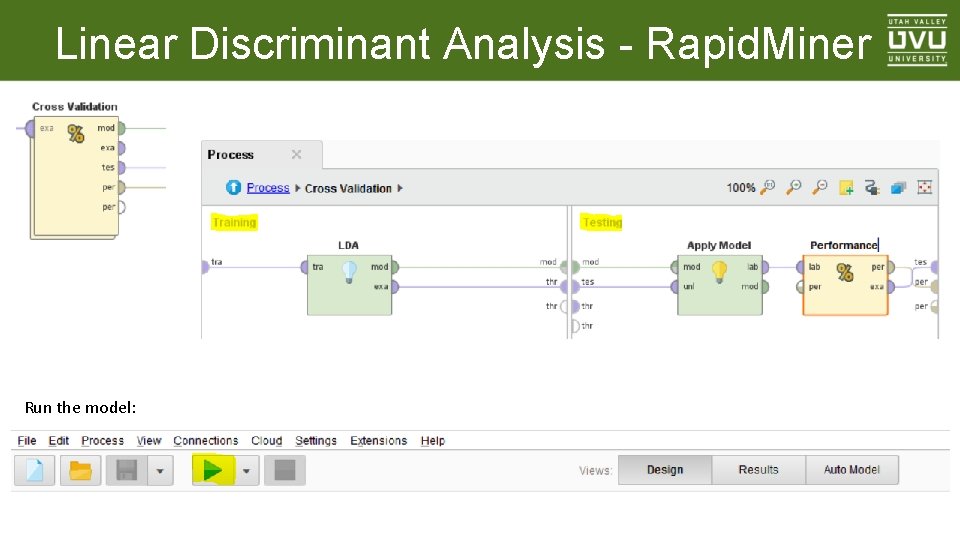The height and width of the screenshot is (540, 960).
Task: Expand arrow after Cross Validation breadcrumb
Action: pos(400,188)
